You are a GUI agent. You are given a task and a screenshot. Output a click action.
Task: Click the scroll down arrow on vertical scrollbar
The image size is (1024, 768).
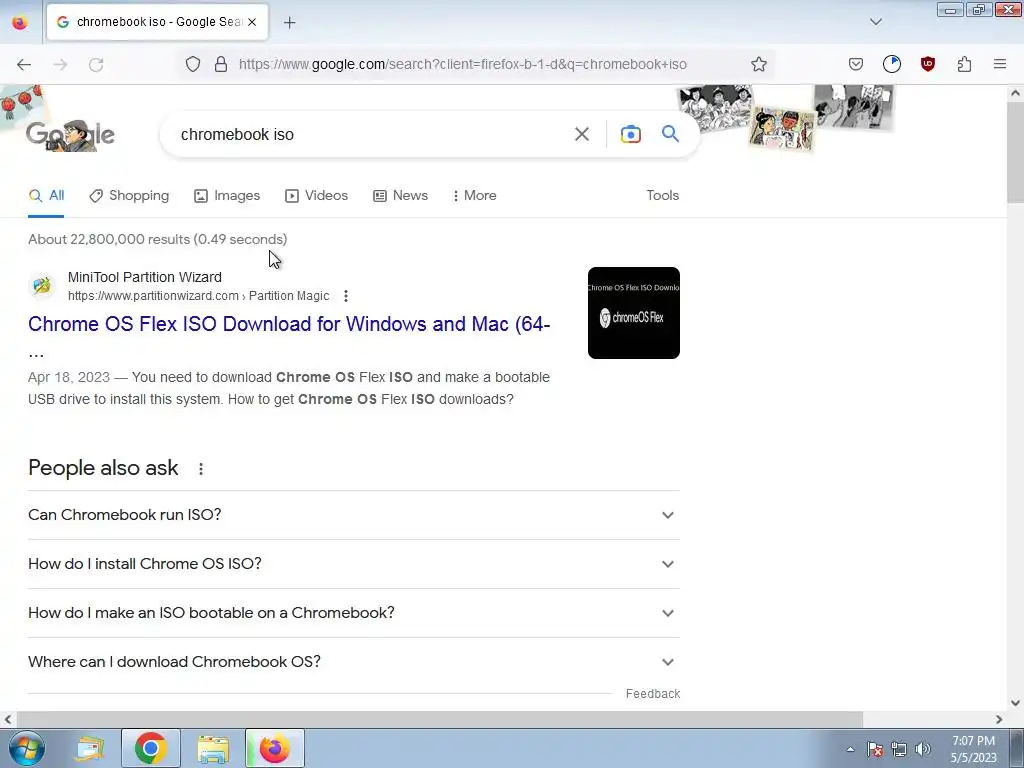coord(1015,703)
